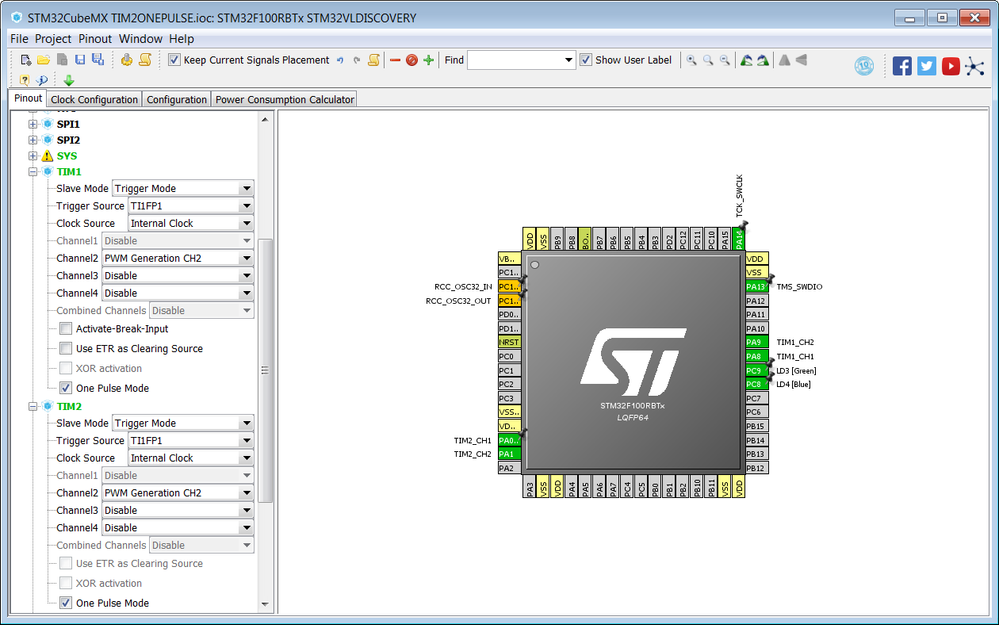Click the Save As double-floppy icon
The image size is (999, 625).
[97, 60]
